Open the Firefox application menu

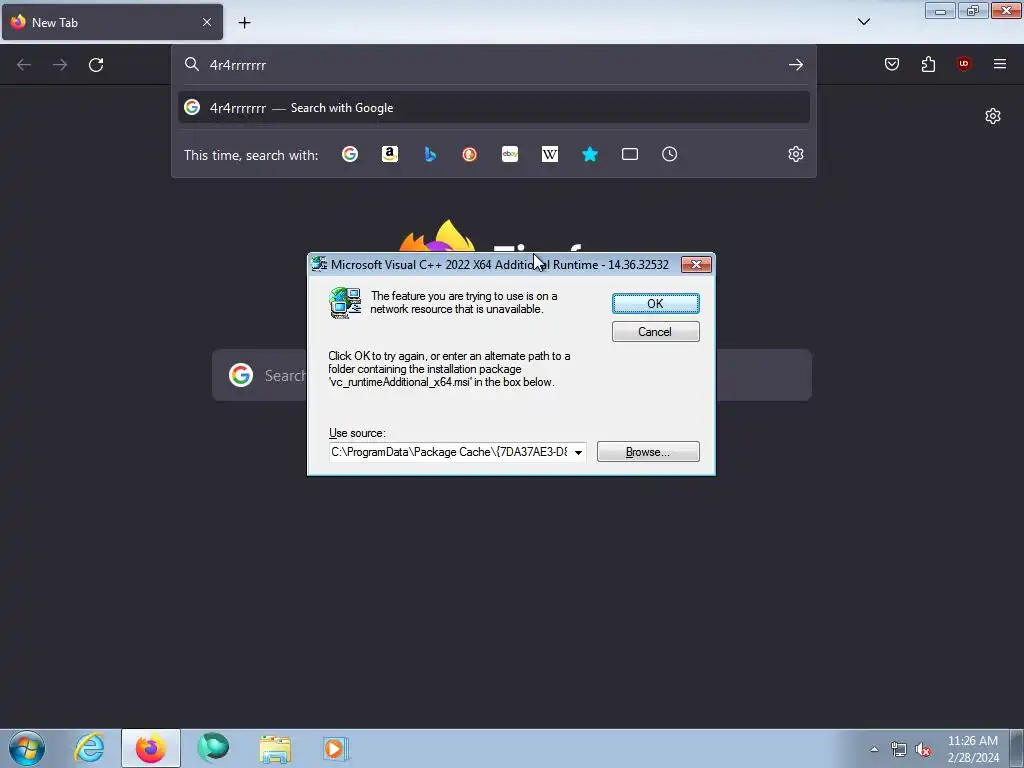pos(1000,64)
